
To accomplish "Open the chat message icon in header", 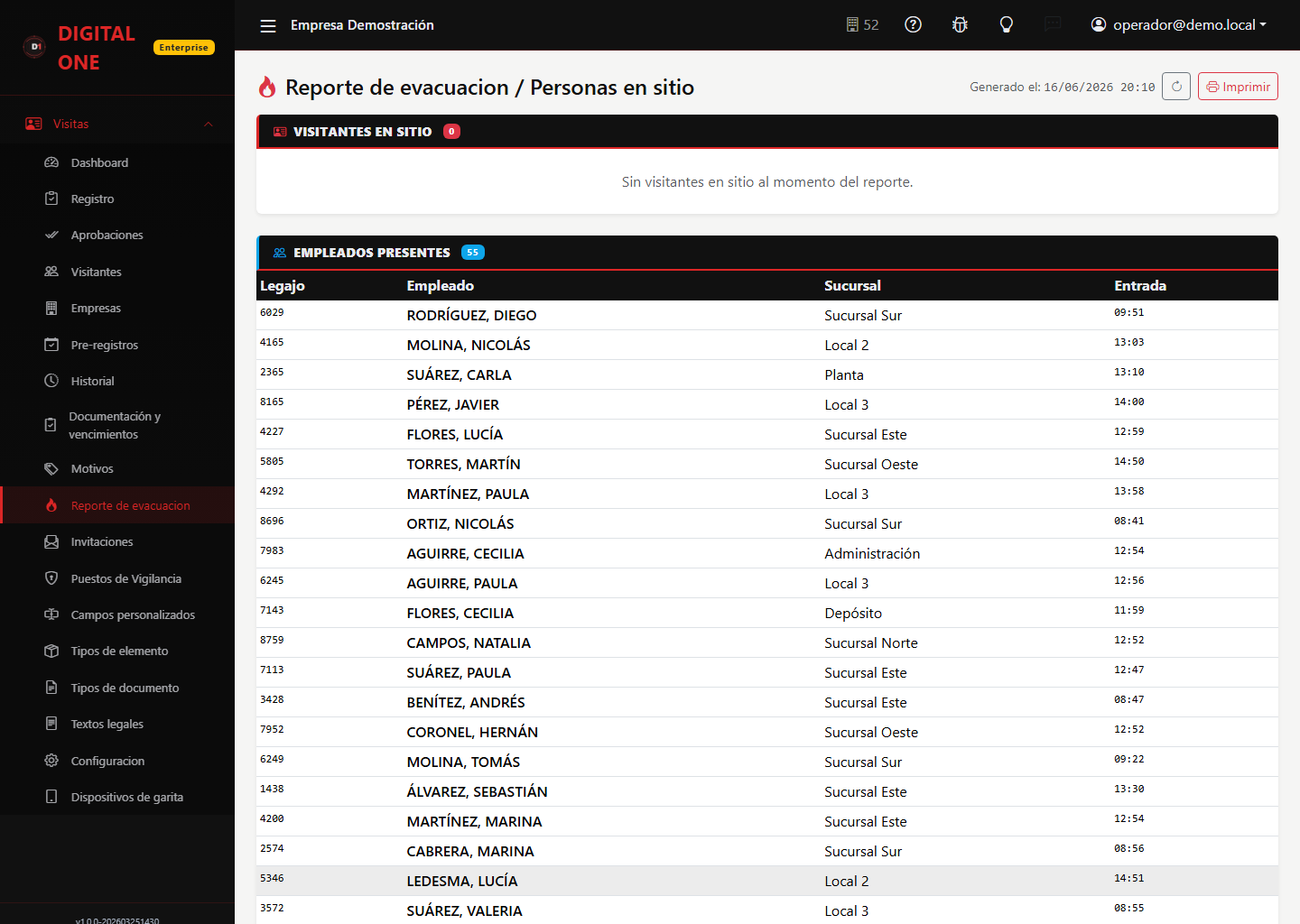I will (1053, 24).
